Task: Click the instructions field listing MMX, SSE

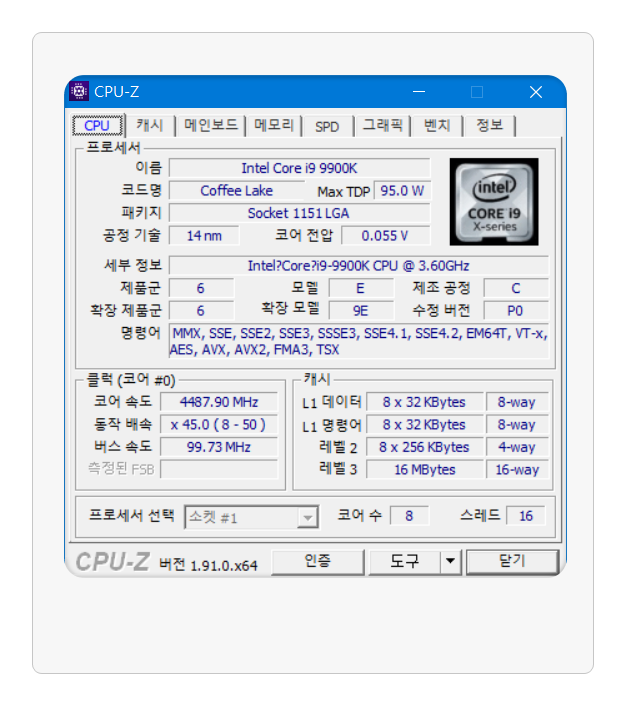Action: 359,341
